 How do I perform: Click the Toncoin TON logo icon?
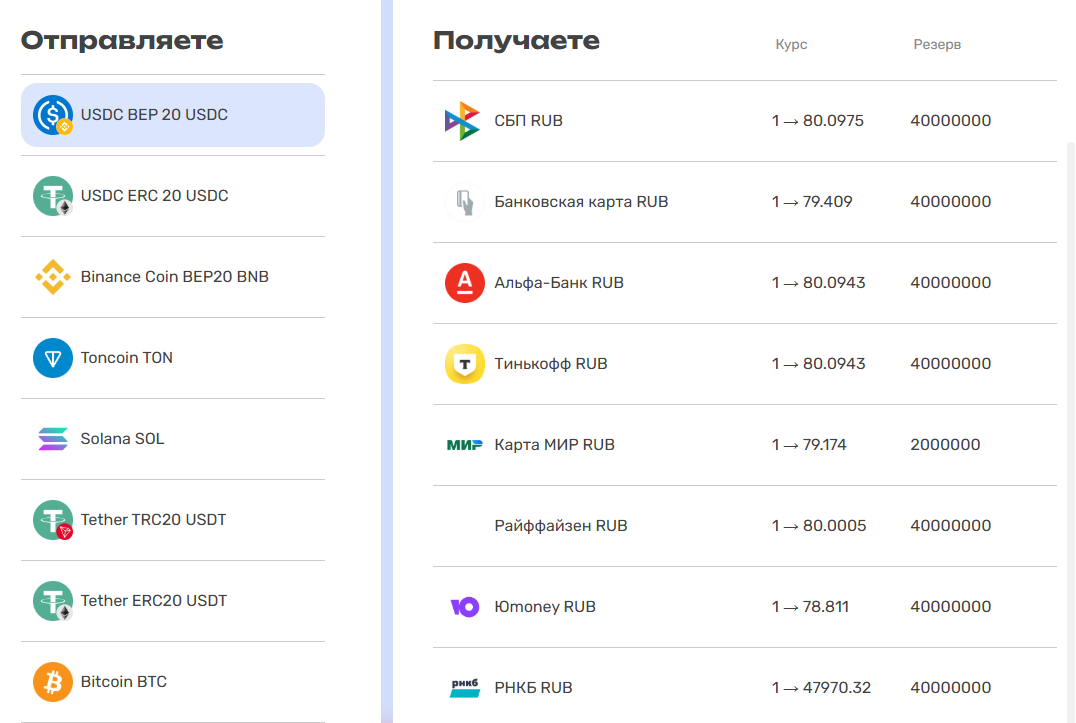52,358
